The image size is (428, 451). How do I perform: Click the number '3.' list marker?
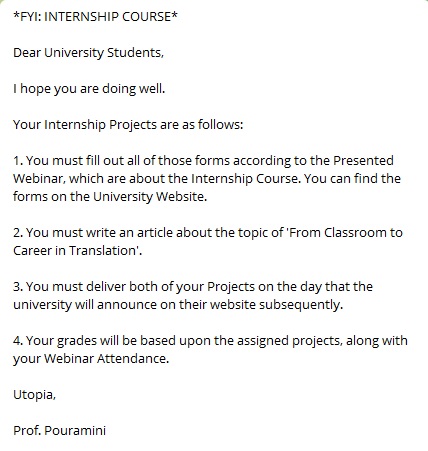pos(18,287)
